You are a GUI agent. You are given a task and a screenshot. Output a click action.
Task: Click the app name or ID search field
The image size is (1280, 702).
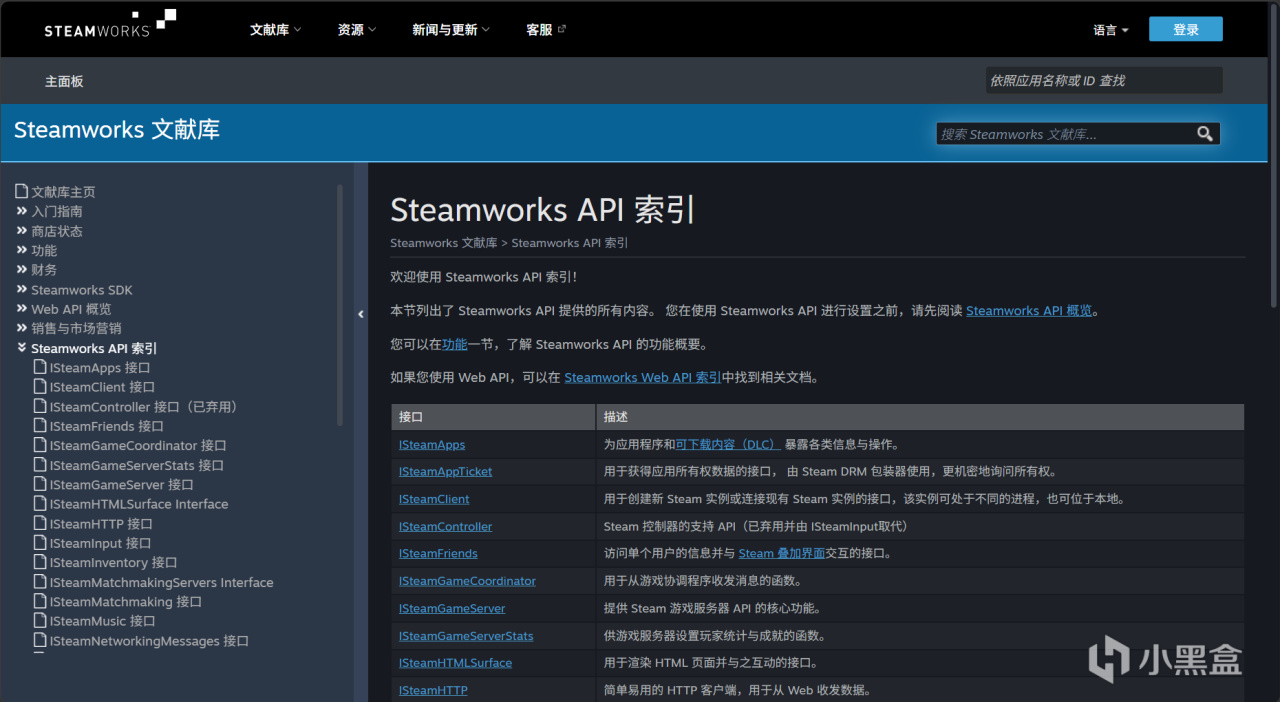click(x=1104, y=80)
